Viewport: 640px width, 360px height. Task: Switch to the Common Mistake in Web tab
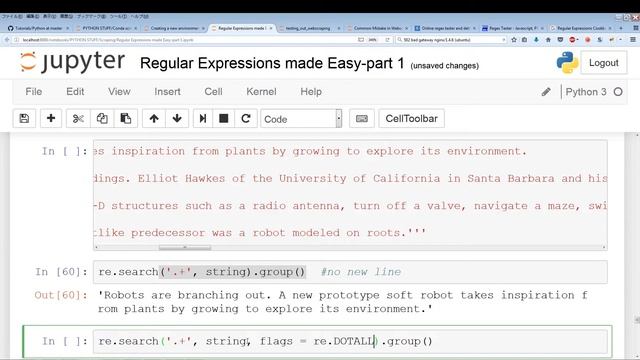(x=378, y=28)
